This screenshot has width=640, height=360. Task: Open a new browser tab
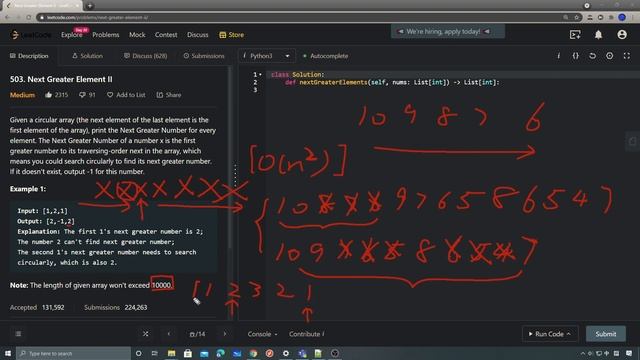click(x=90, y=6)
